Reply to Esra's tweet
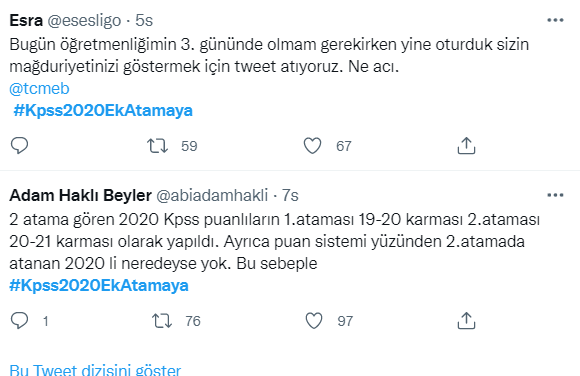 [19, 145]
